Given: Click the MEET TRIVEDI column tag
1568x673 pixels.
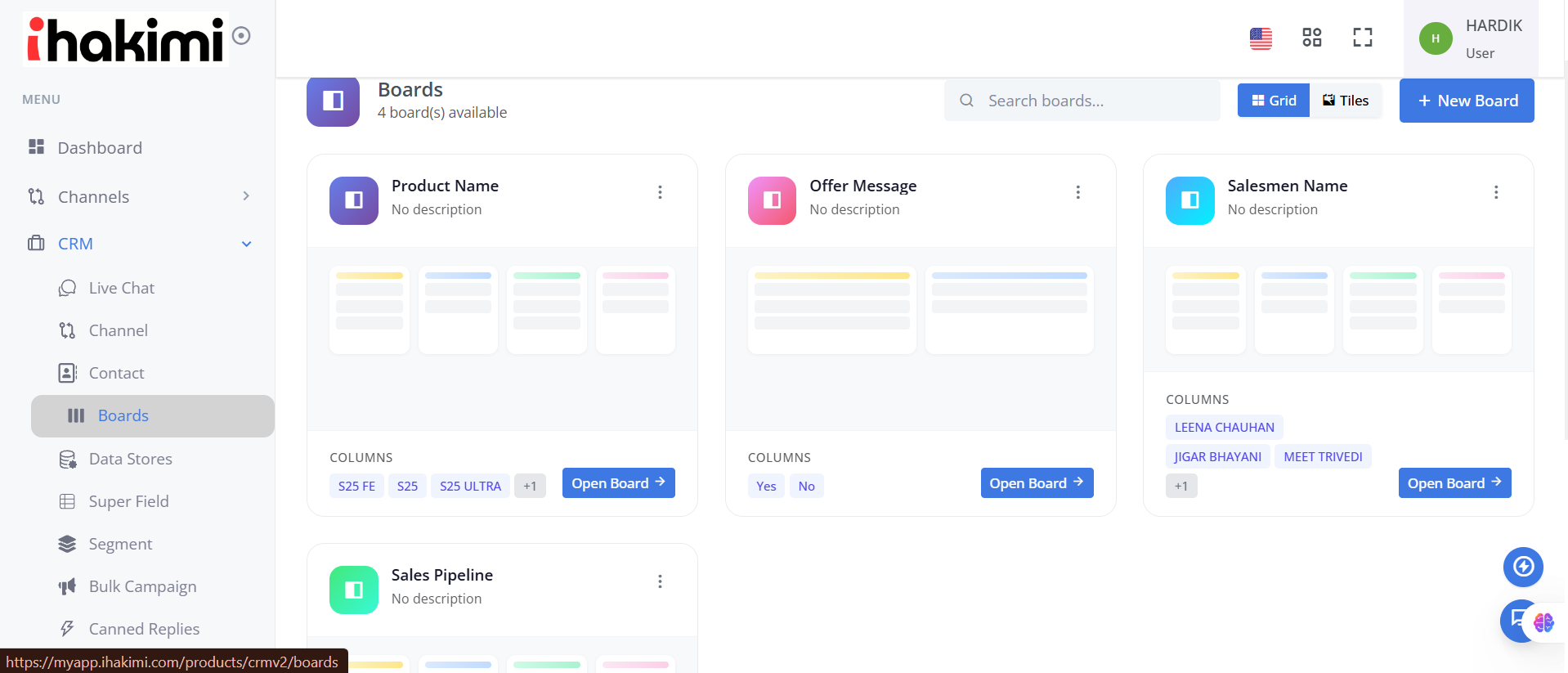Looking at the screenshot, I should pyautogui.click(x=1323, y=456).
